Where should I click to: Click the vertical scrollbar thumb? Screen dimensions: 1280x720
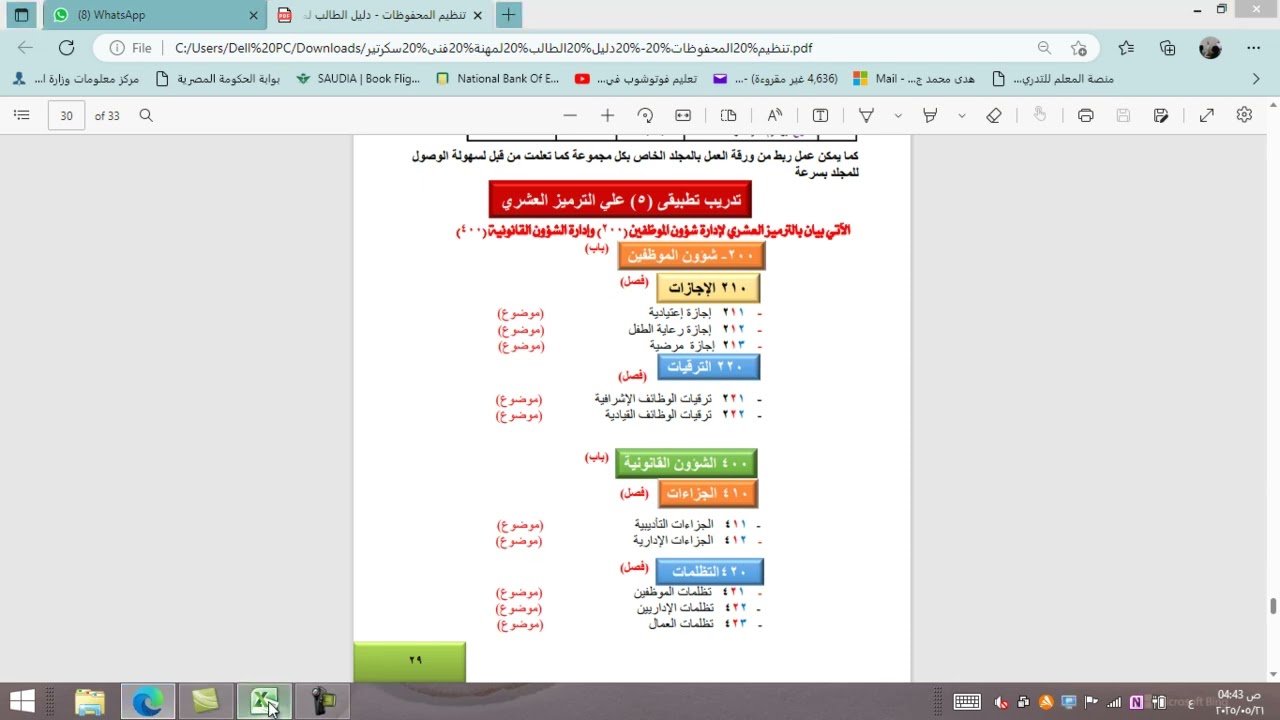coord(1273,606)
